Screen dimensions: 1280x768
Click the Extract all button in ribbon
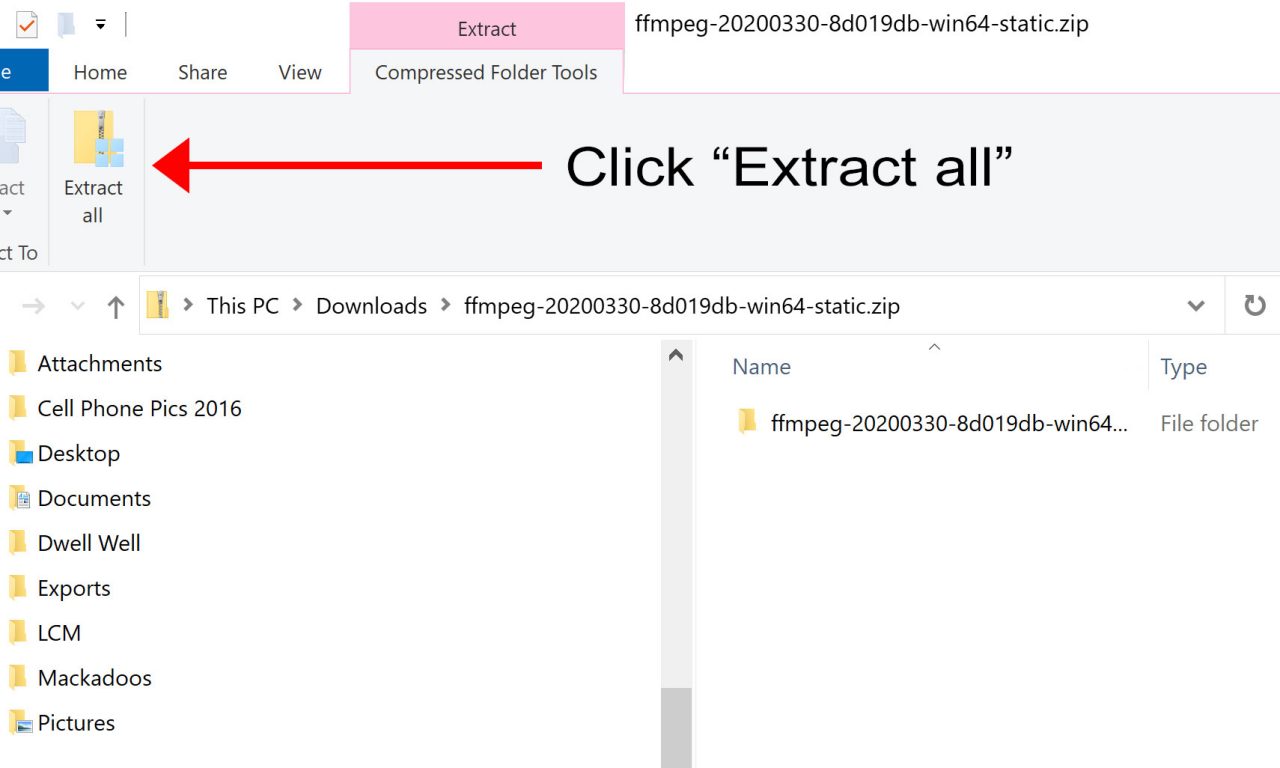click(94, 168)
